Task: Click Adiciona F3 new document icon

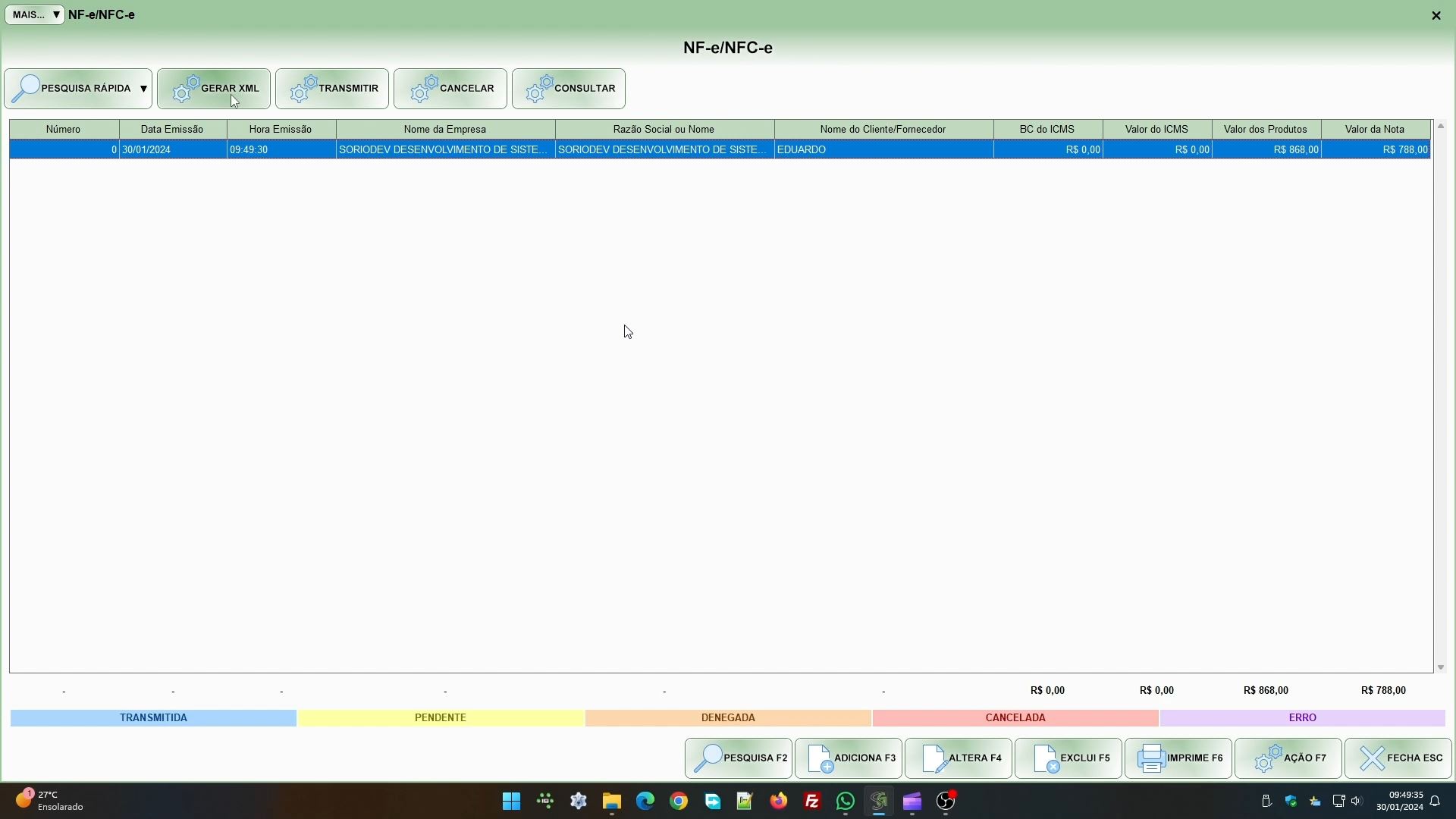Action: 820,758
